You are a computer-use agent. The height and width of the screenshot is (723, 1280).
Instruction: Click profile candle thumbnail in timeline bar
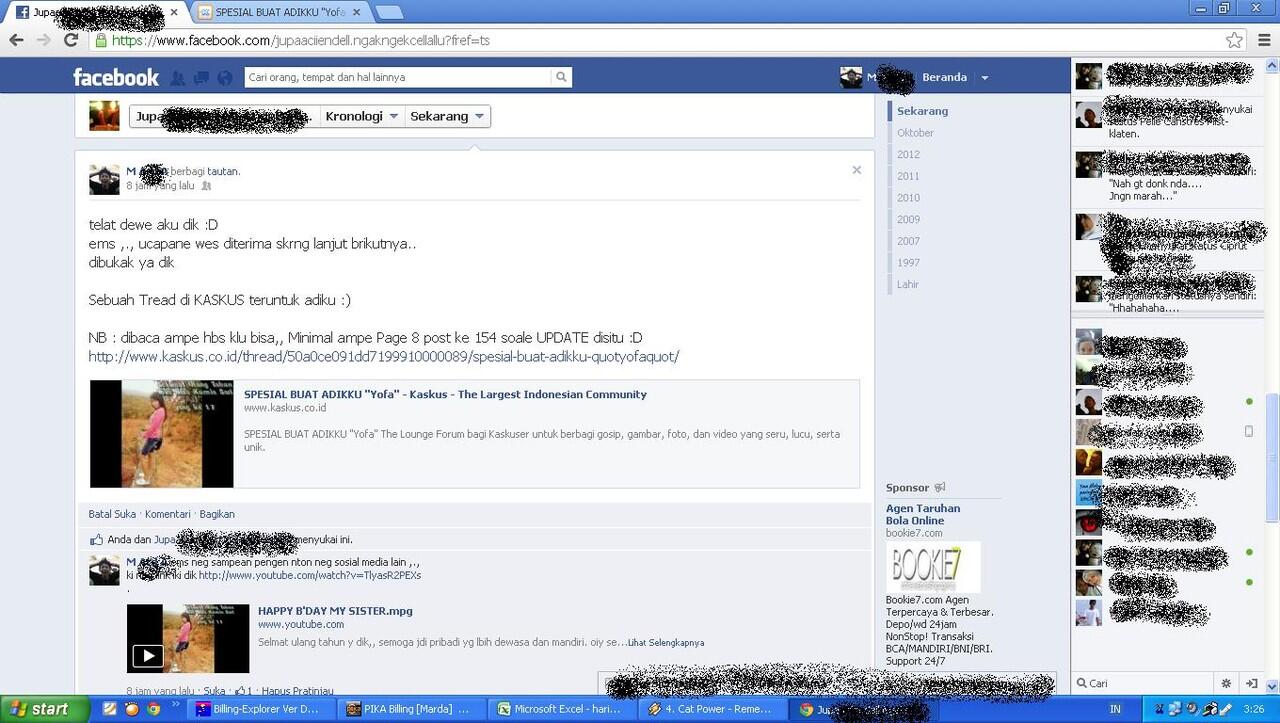point(104,116)
